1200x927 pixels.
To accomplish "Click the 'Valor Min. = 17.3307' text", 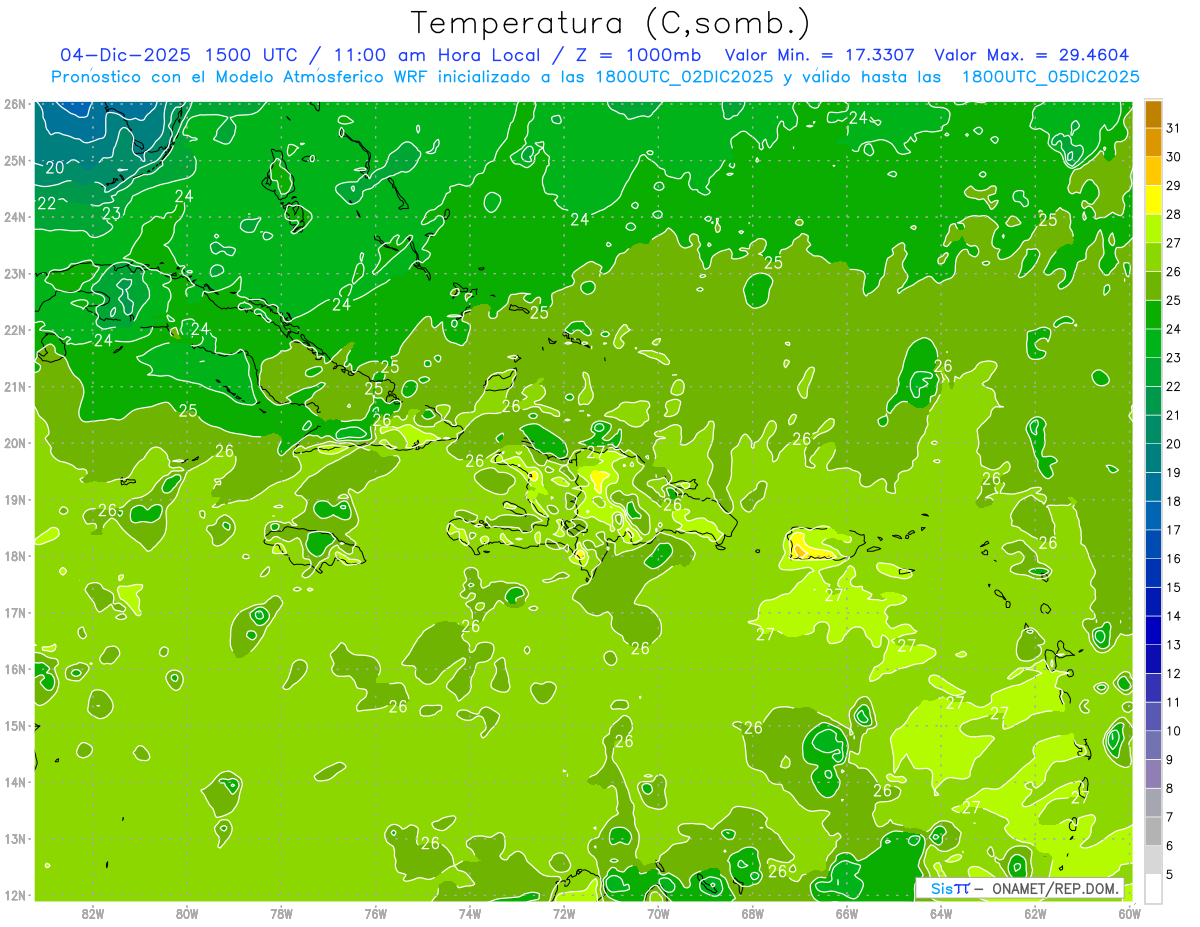I will click(x=820, y=55).
